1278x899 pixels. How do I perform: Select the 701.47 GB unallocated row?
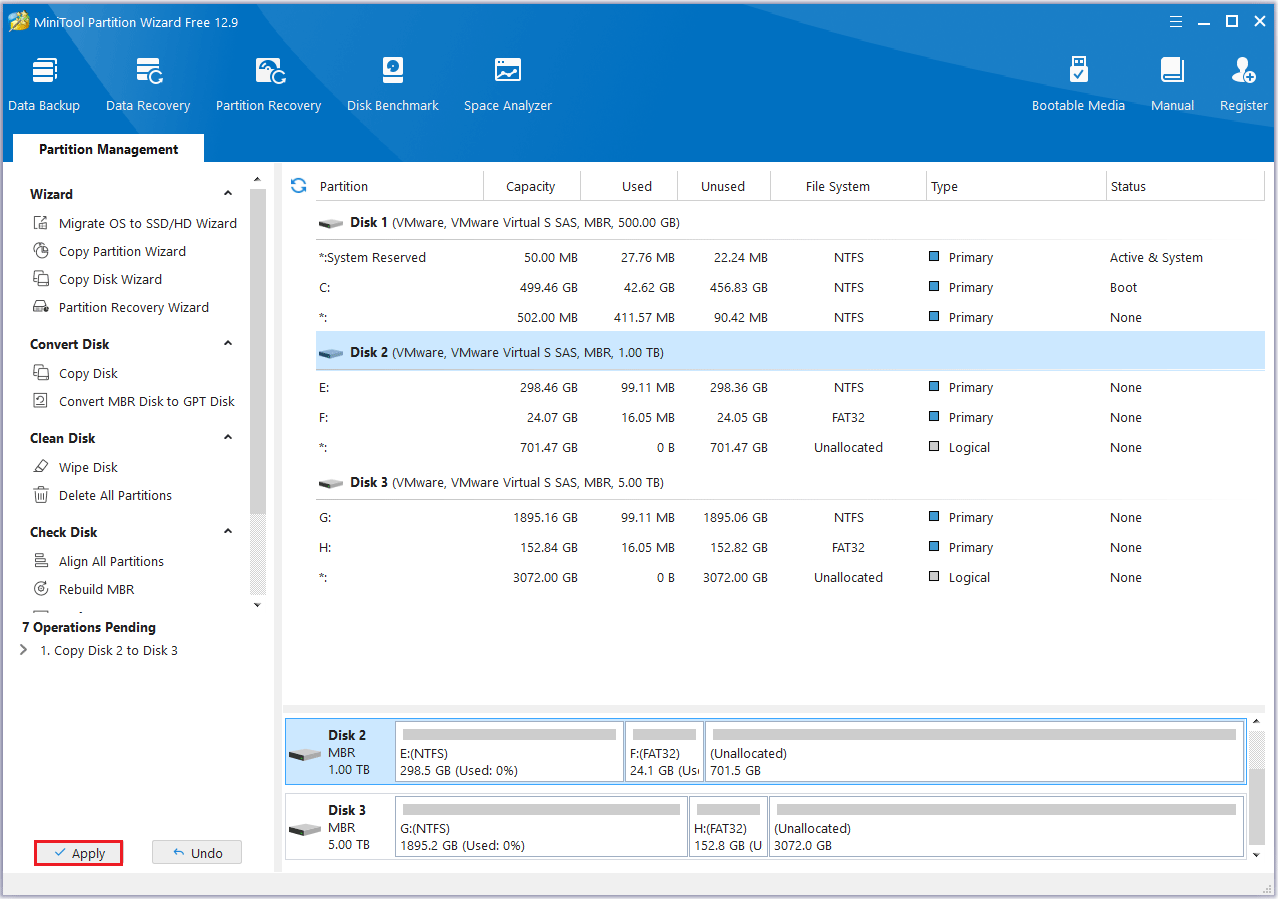790,447
